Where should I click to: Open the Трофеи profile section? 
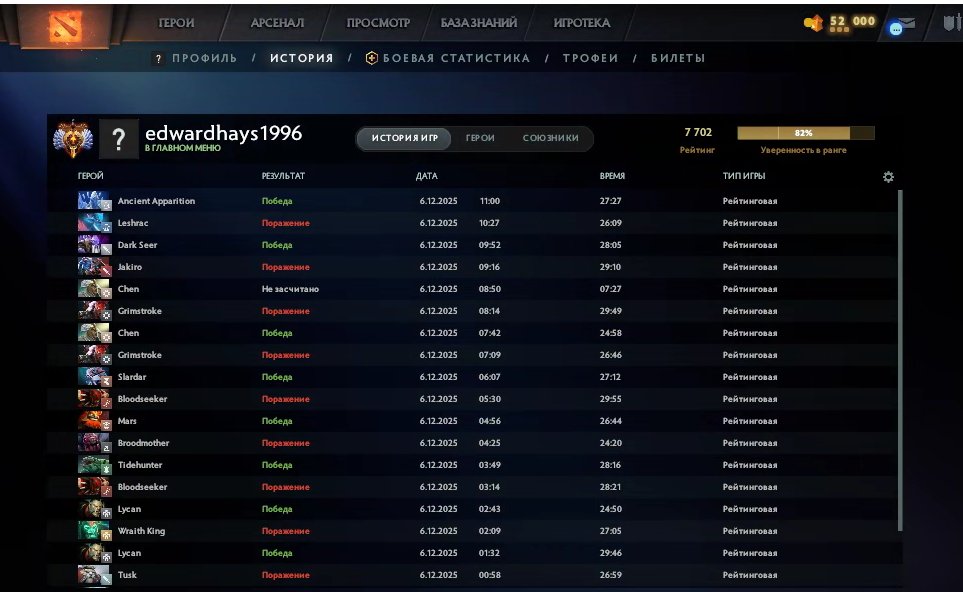click(x=590, y=58)
